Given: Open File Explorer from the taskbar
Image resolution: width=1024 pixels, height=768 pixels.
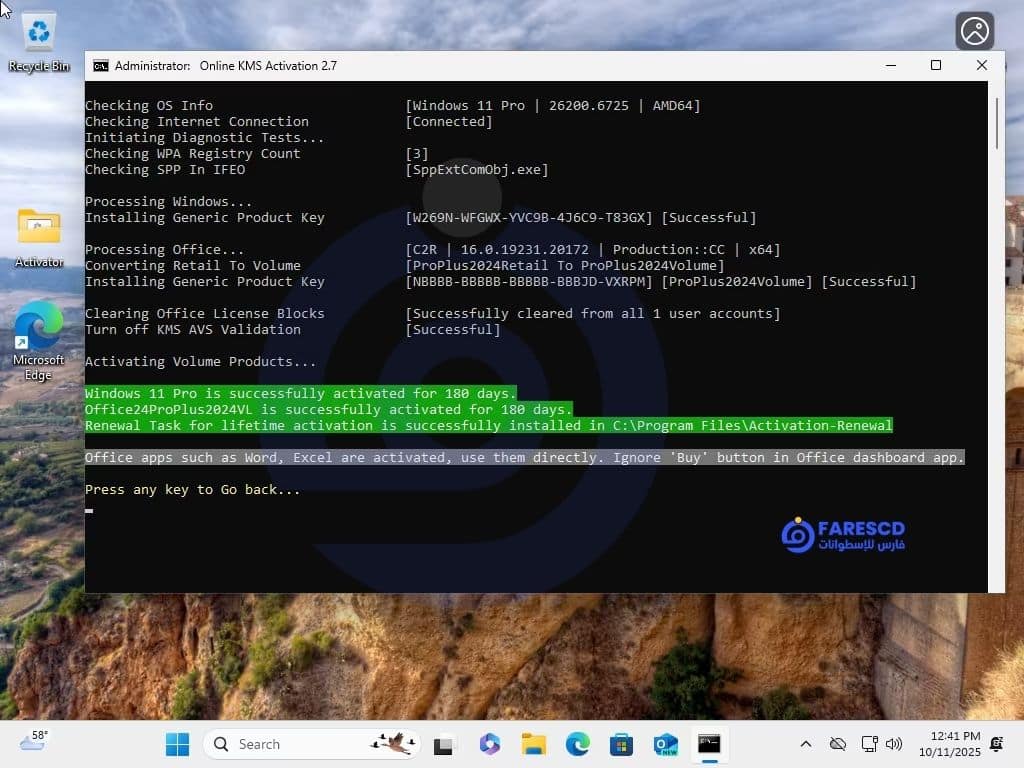Looking at the screenshot, I should click(x=533, y=744).
